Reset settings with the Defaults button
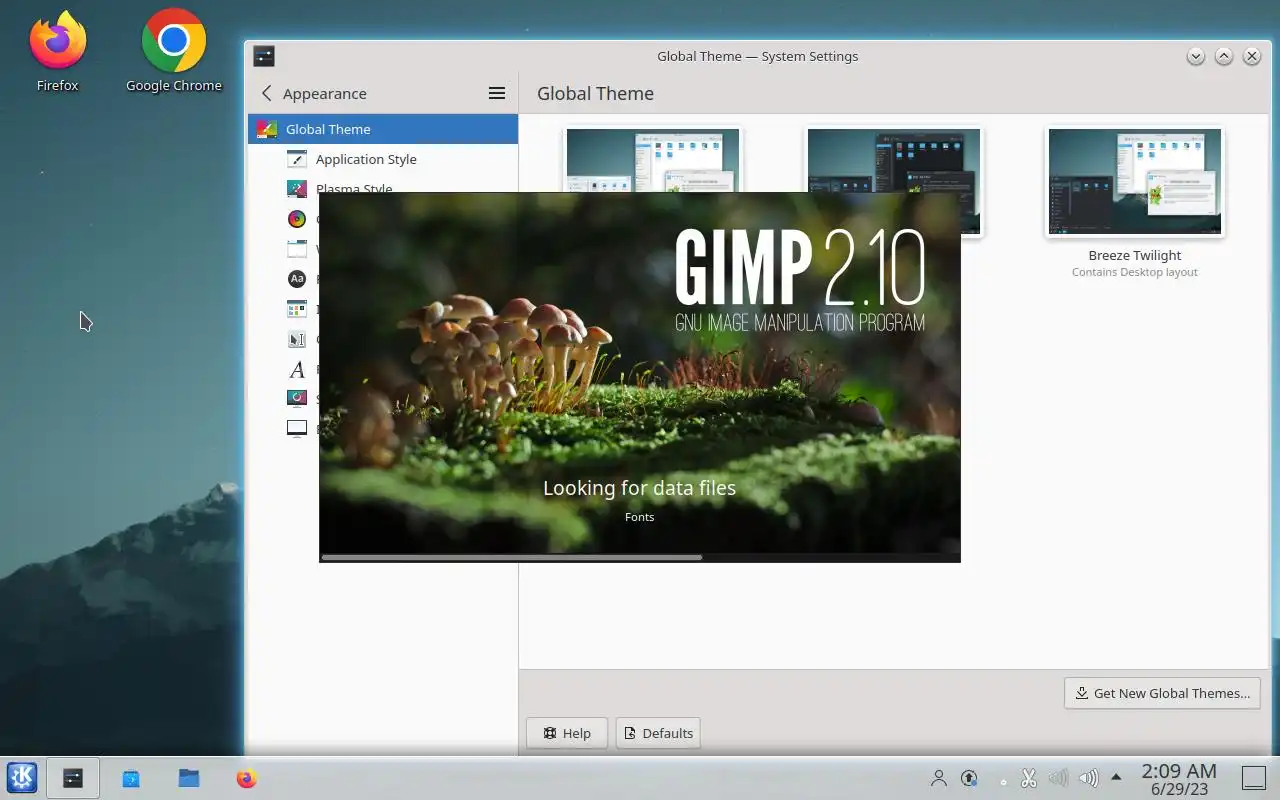Viewport: 1280px width, 800px height. (x=658, y=733)
